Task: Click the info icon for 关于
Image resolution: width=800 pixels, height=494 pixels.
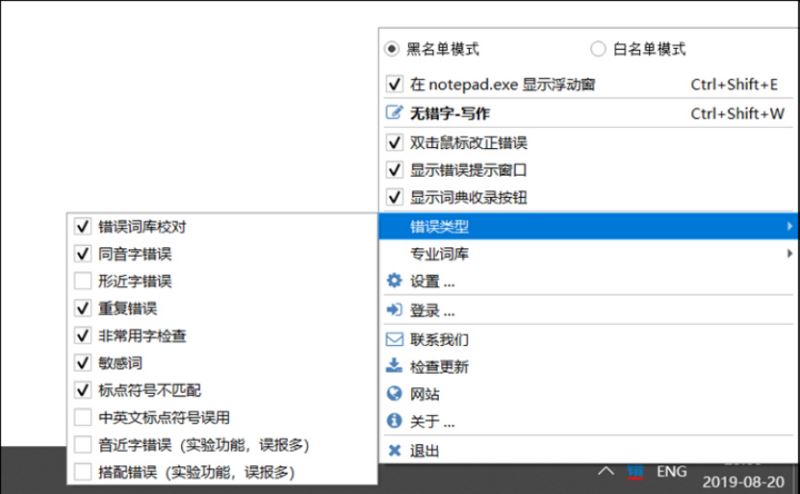Action: [x=394, y=421]
